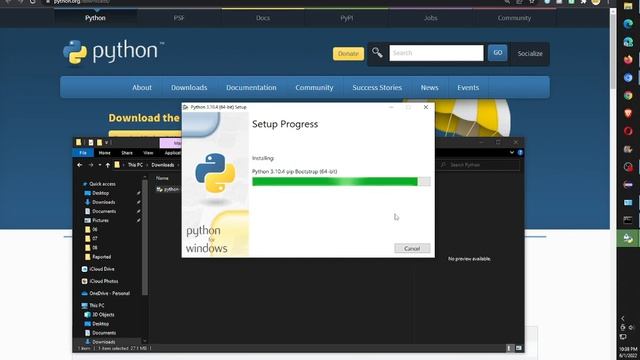This screenshot has width=640, height=360.
Task: Switch to the top Community site tab
Action: [514, 18]
